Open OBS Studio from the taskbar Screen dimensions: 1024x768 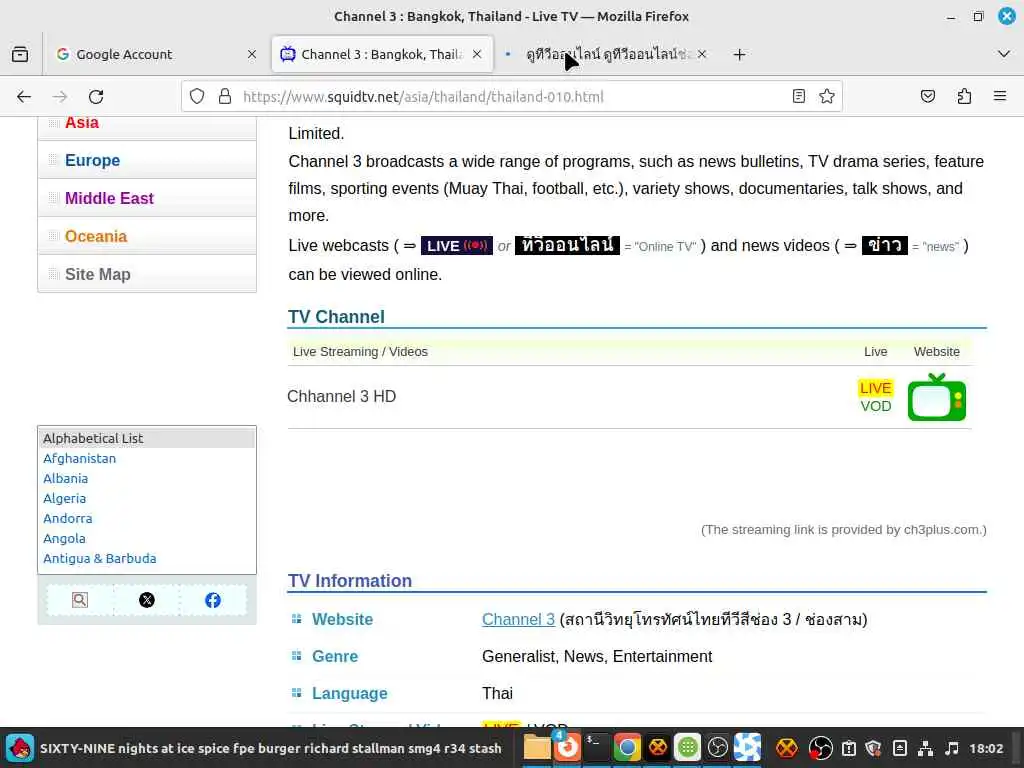[x=717, y=748]
